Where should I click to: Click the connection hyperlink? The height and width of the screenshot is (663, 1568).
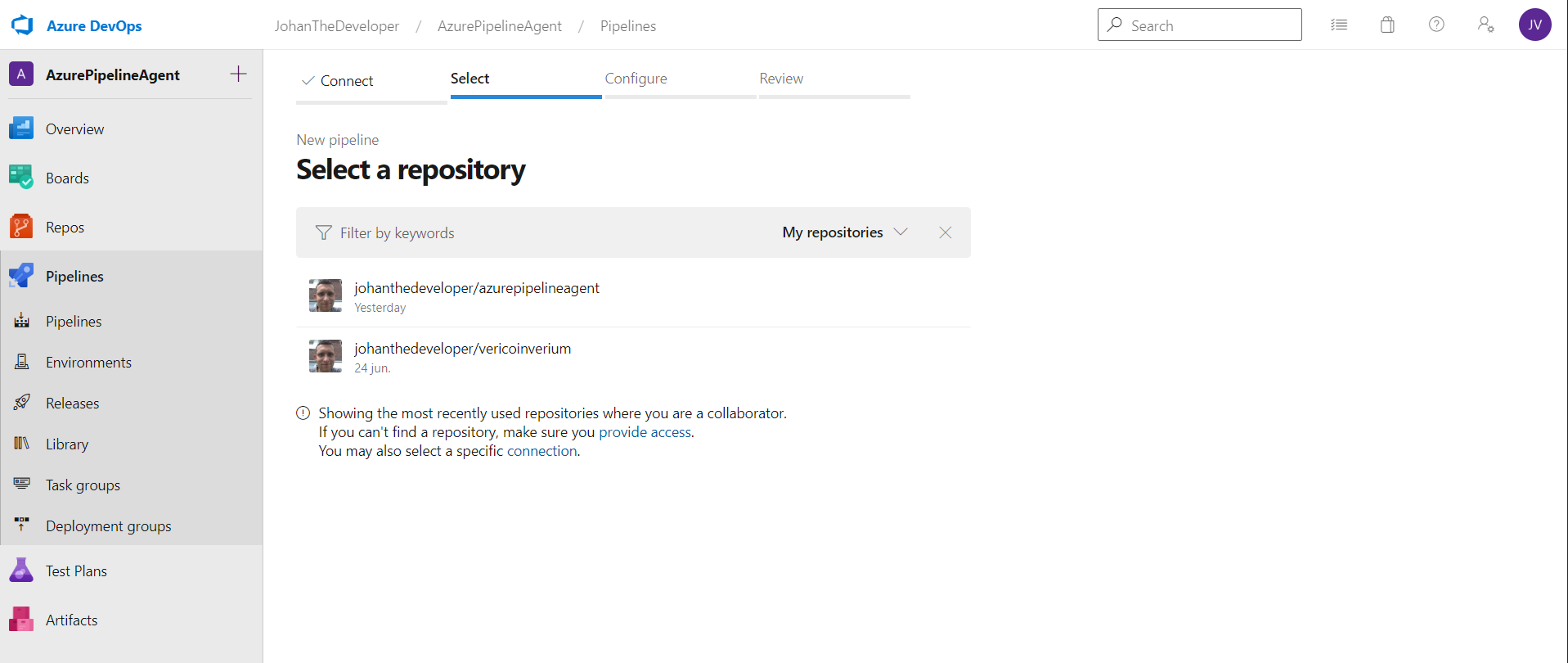click(x=541, y=451)
